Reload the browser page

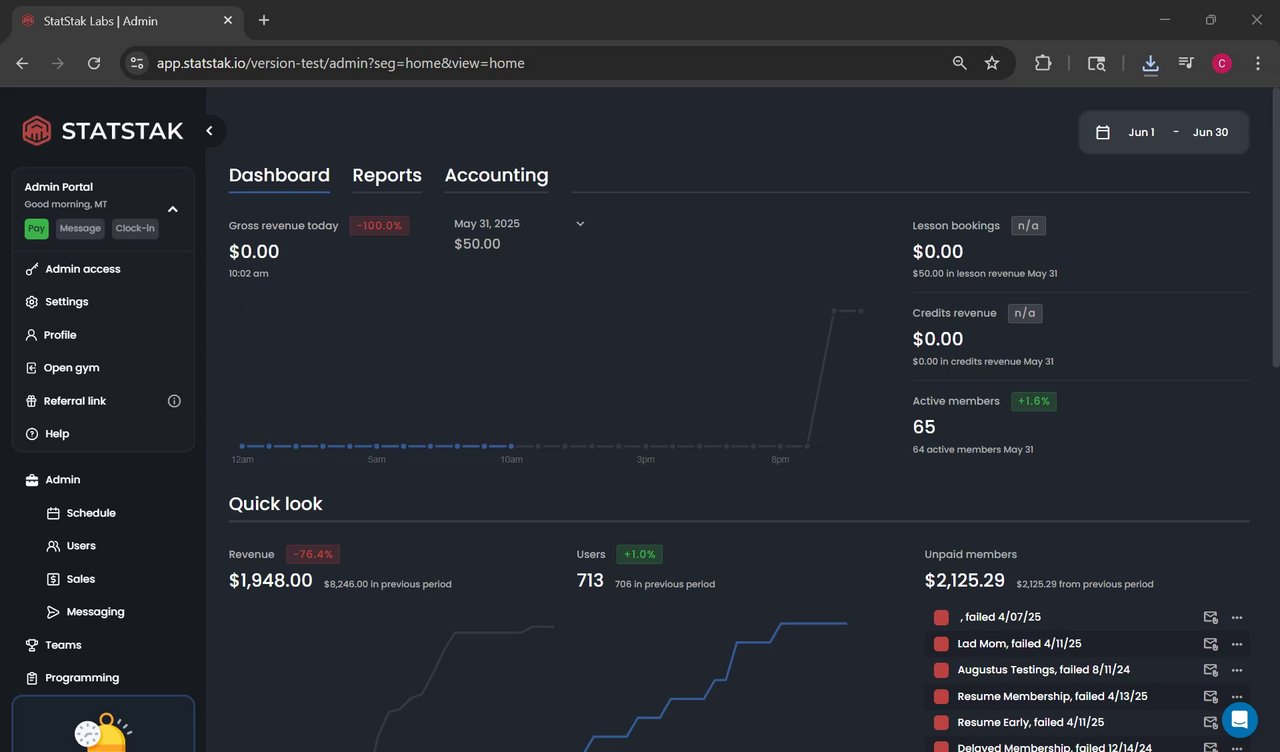coord(94,63)
